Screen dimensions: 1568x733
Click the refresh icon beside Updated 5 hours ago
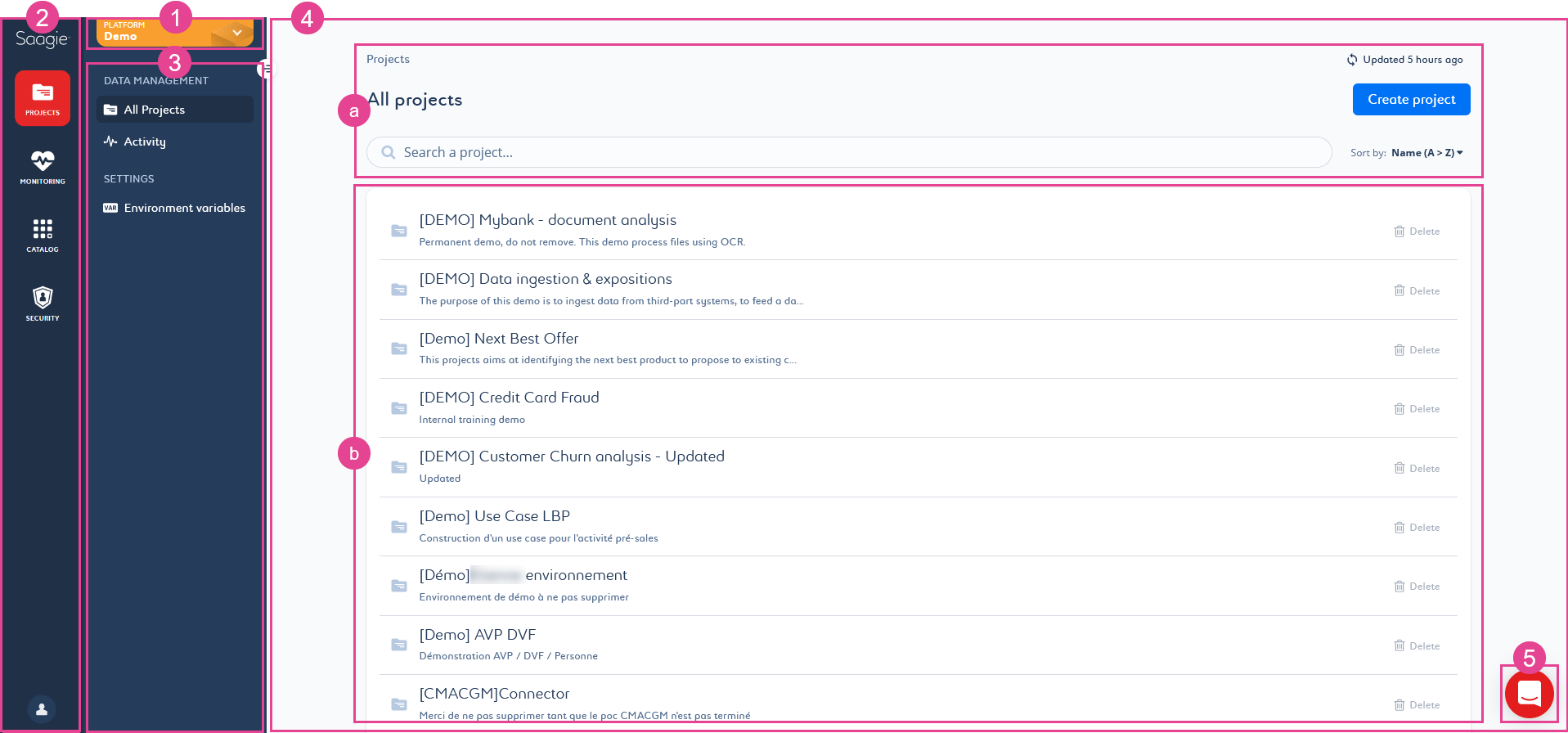(1352, 60)
